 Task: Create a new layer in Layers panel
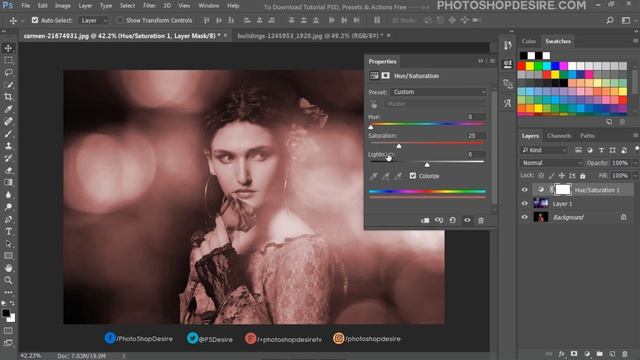(612, 354)
